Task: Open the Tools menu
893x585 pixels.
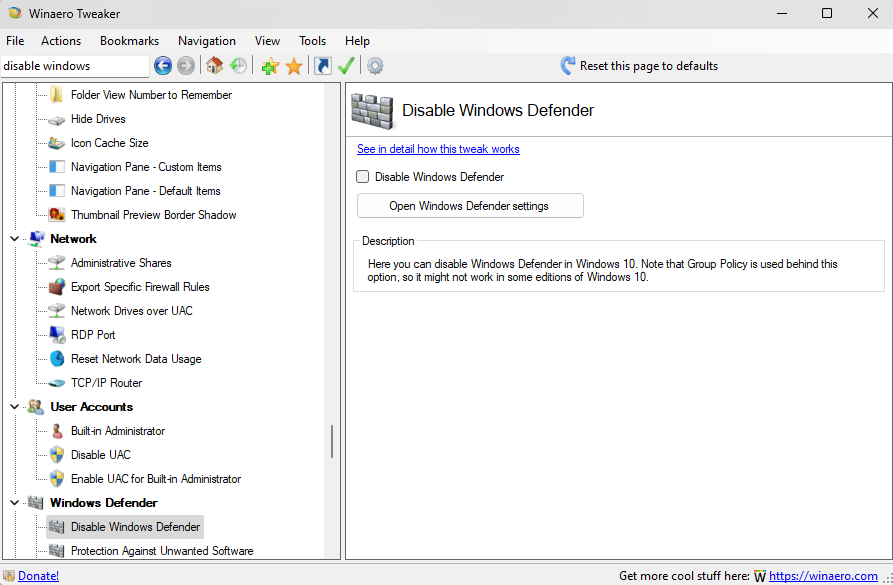Action: point(312,41)
